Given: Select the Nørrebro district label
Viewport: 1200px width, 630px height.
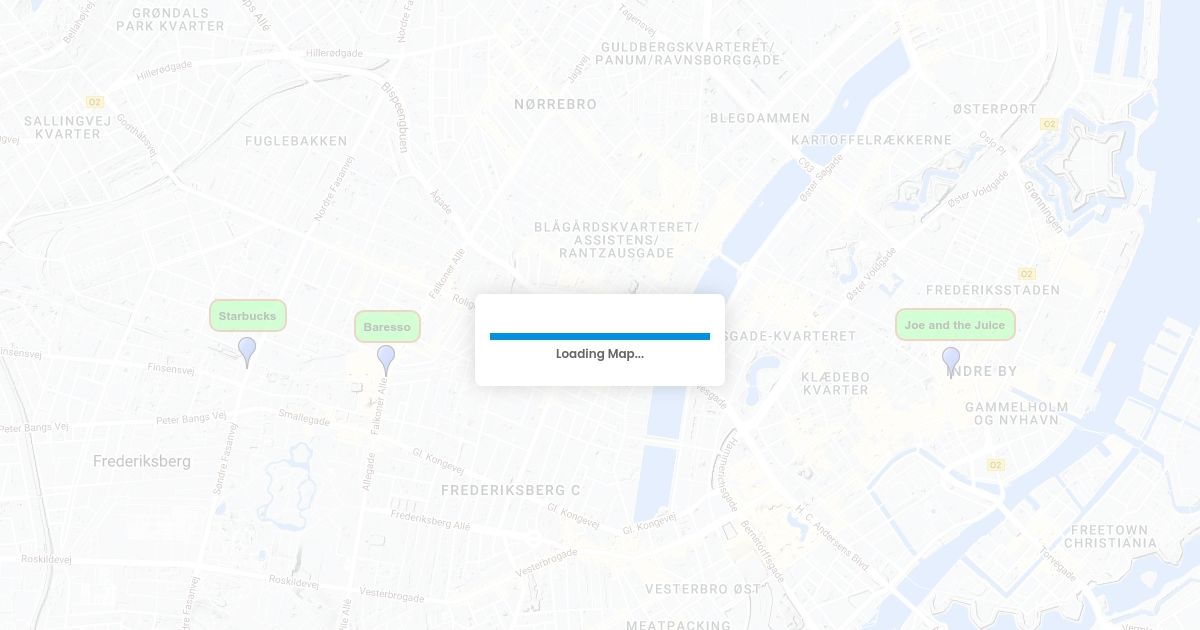Looking at the screenshot, I should (x=555, y=104).
